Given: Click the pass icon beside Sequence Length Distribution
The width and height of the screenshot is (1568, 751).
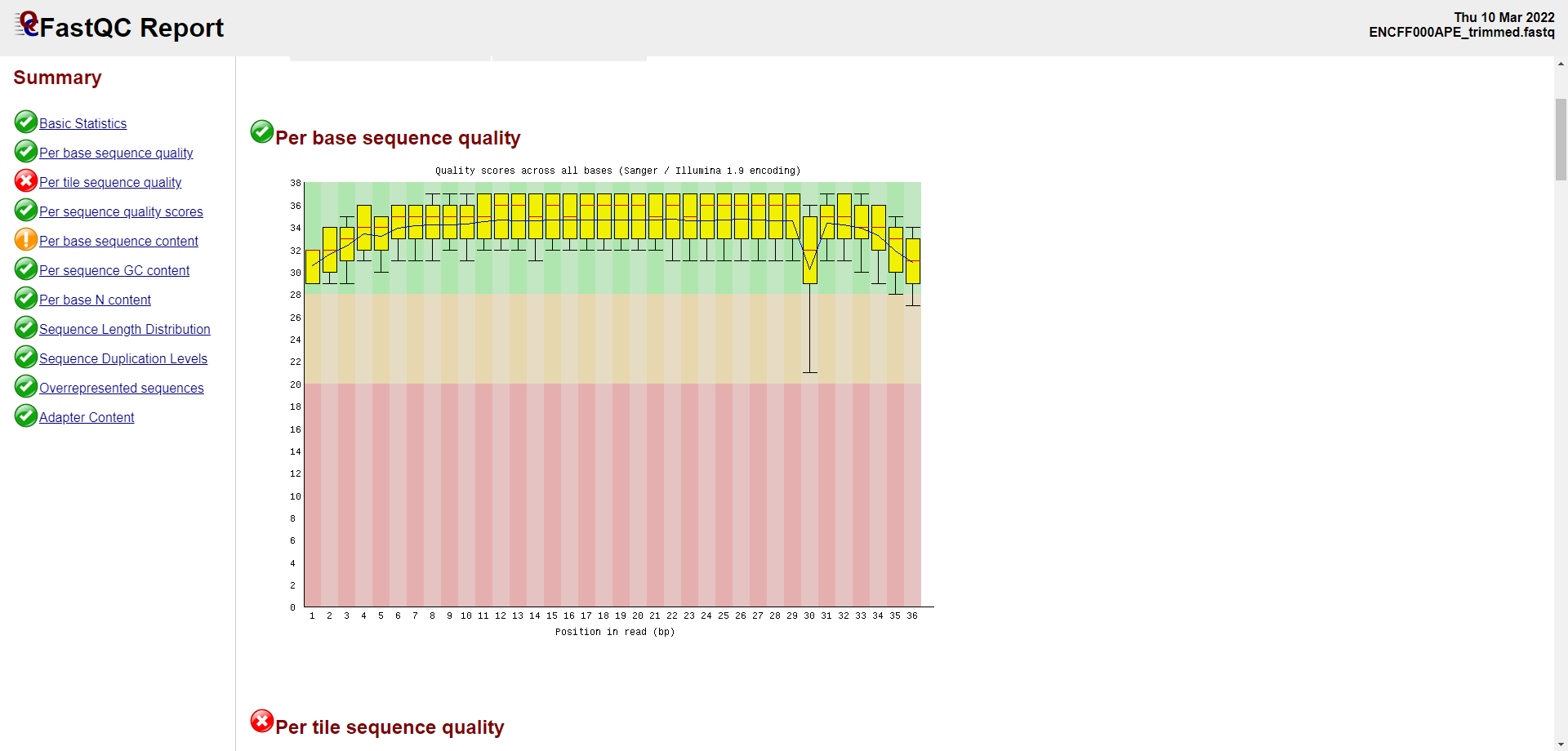Looking at the screenshot, I should [26, 327].
